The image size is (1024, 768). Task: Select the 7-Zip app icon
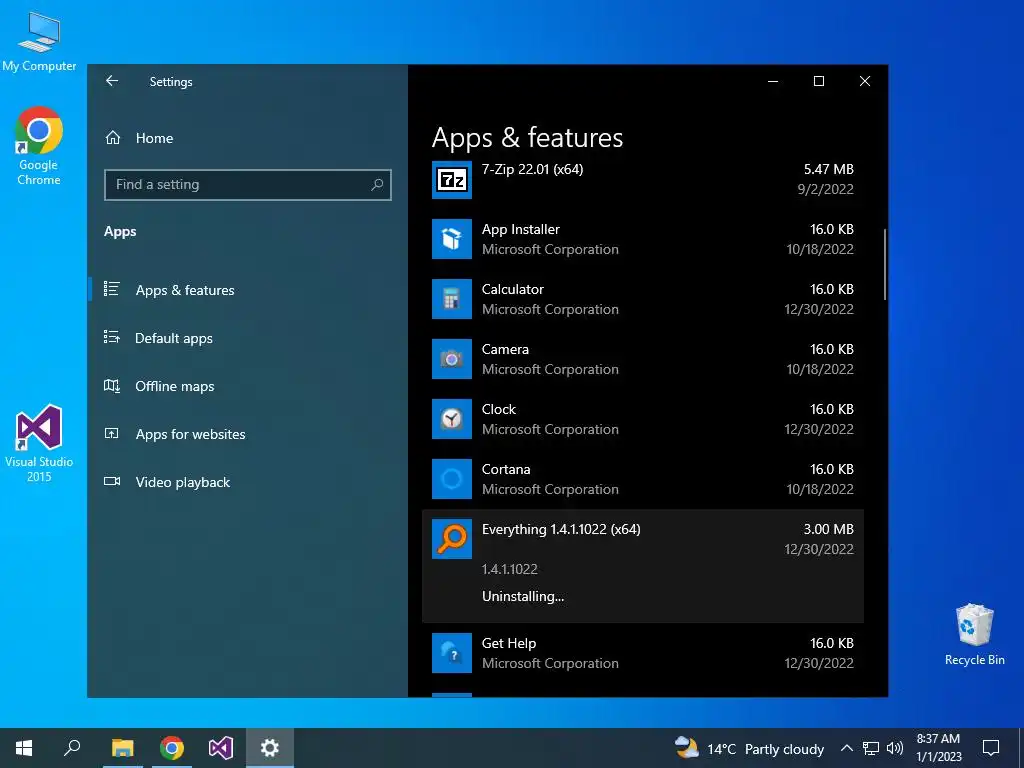pos(452,180)
